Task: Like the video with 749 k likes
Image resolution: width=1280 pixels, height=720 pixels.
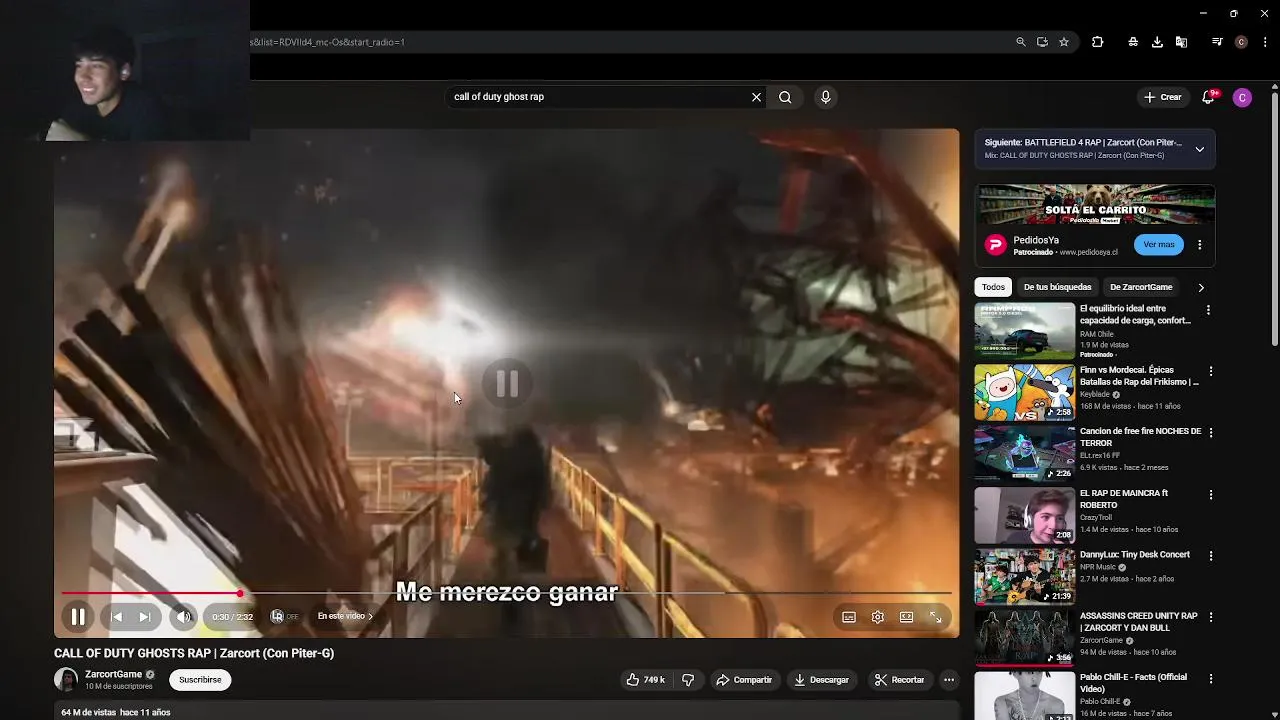Action: point(646,680)
